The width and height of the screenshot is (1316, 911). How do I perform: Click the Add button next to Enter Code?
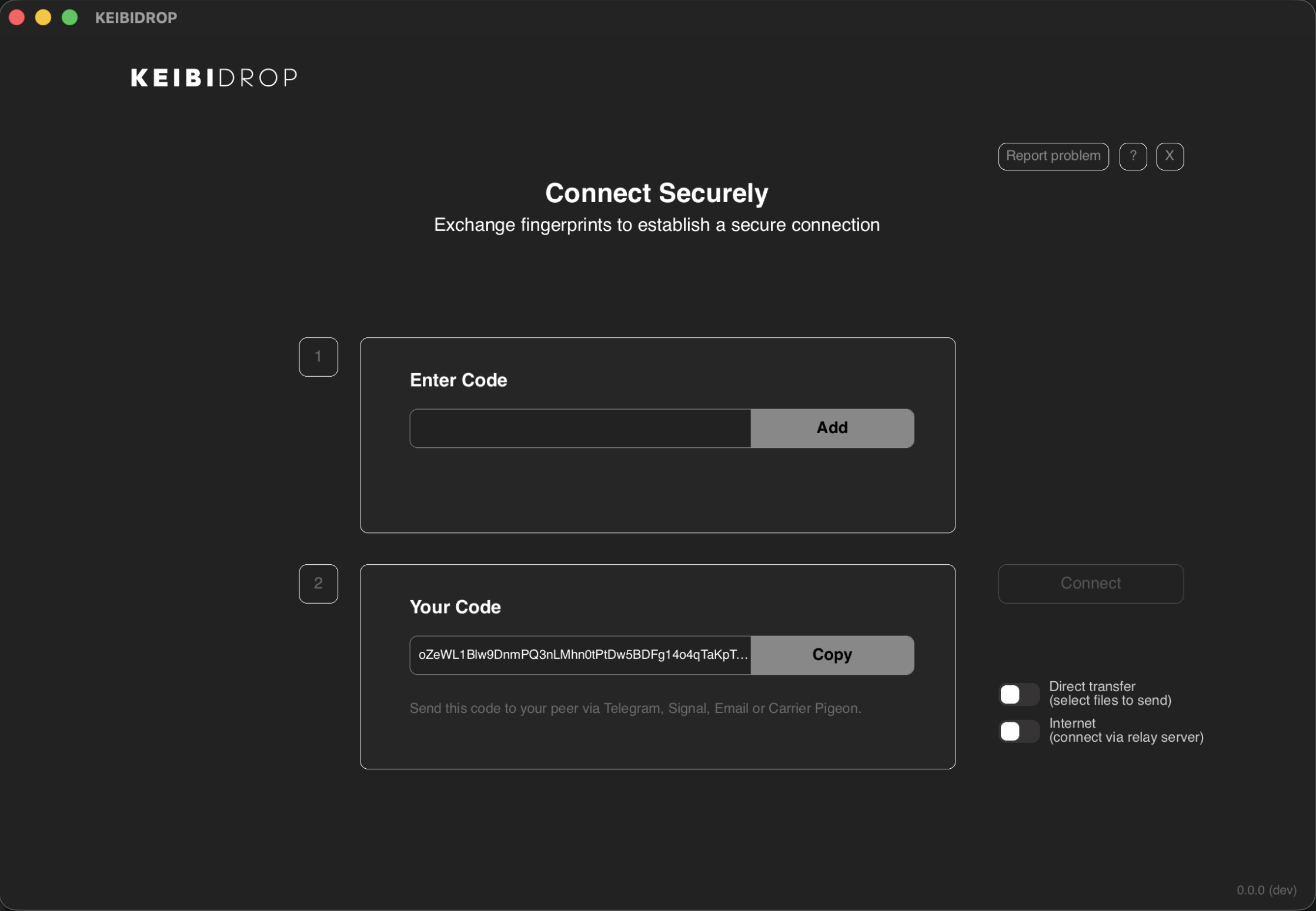tap(832, 428)
